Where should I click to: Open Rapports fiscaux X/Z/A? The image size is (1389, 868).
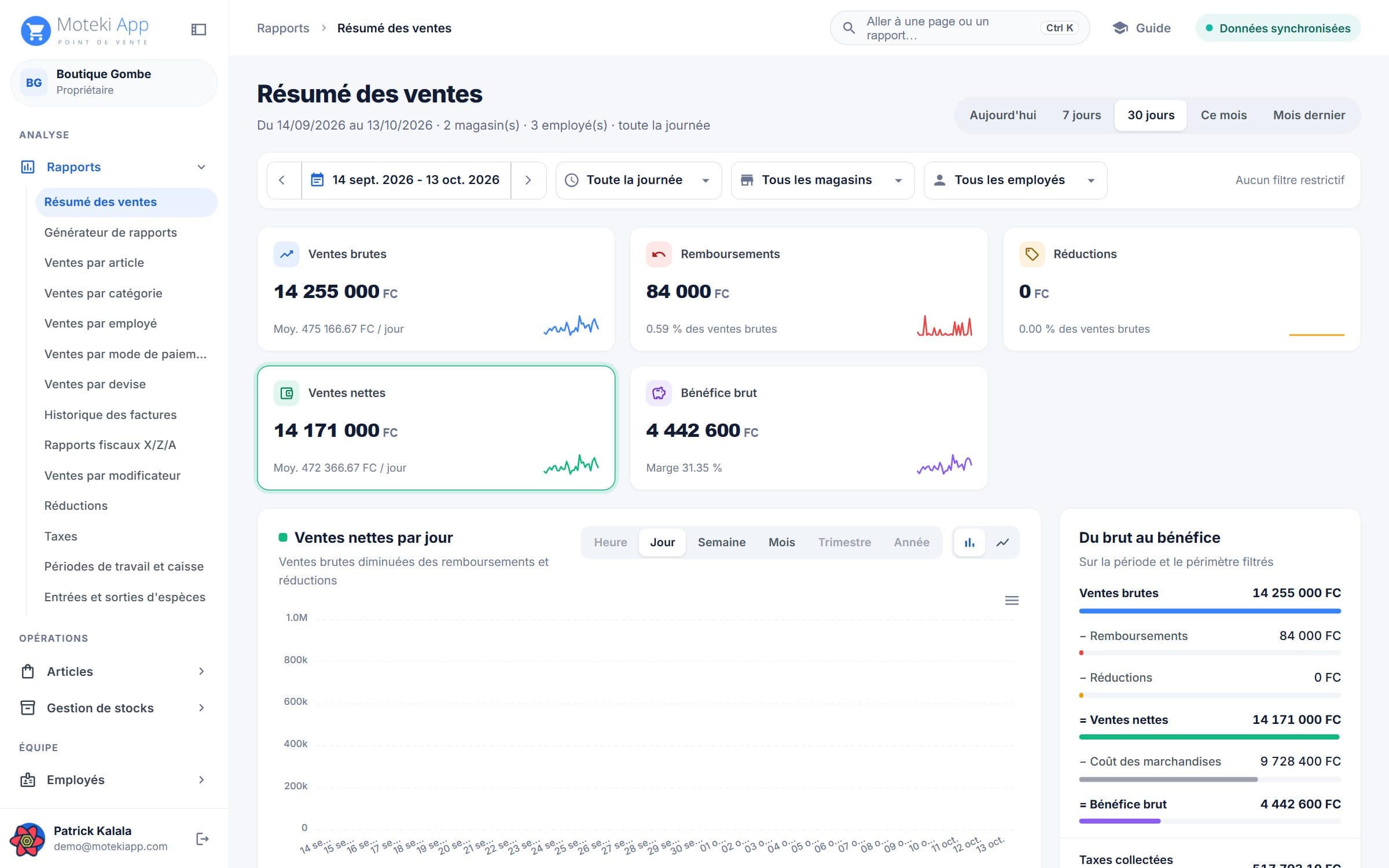click(110, 445)
